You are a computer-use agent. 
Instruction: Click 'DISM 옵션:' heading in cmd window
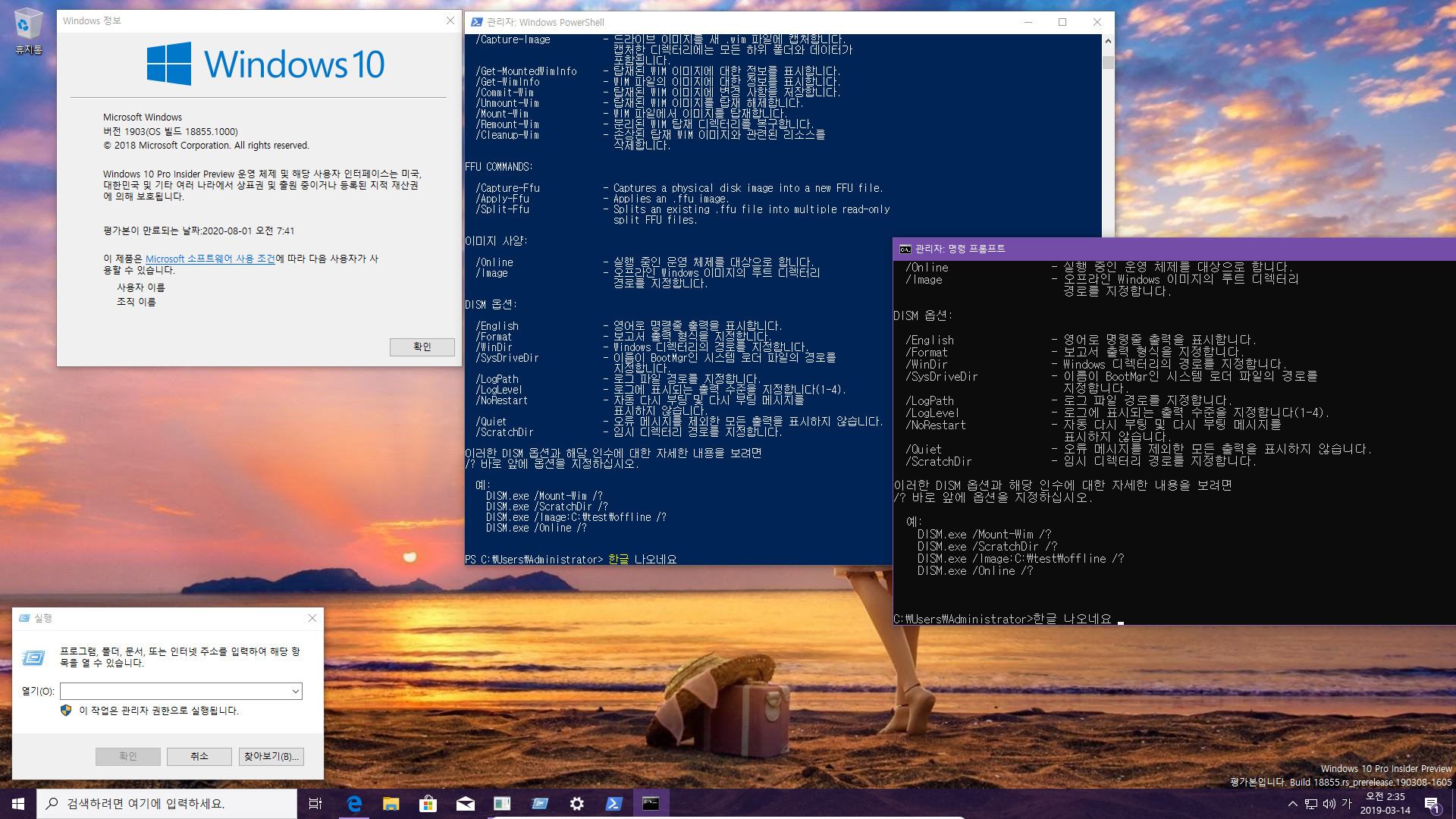(x=923, y=316)
